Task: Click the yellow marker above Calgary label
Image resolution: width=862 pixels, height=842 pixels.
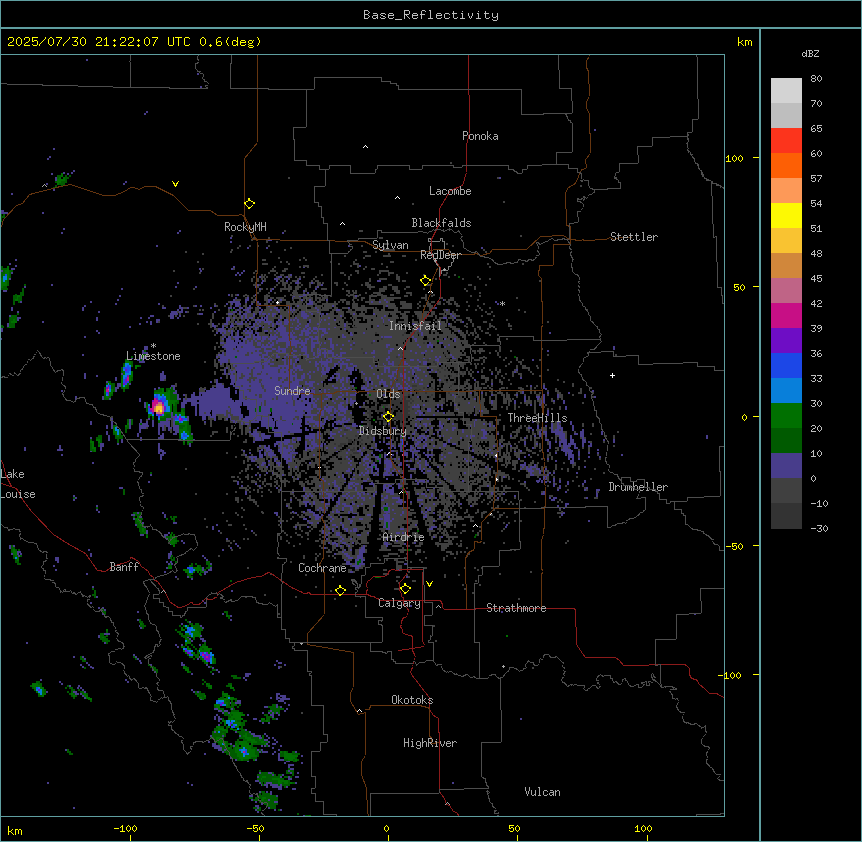Action: [x=405, y=589]
